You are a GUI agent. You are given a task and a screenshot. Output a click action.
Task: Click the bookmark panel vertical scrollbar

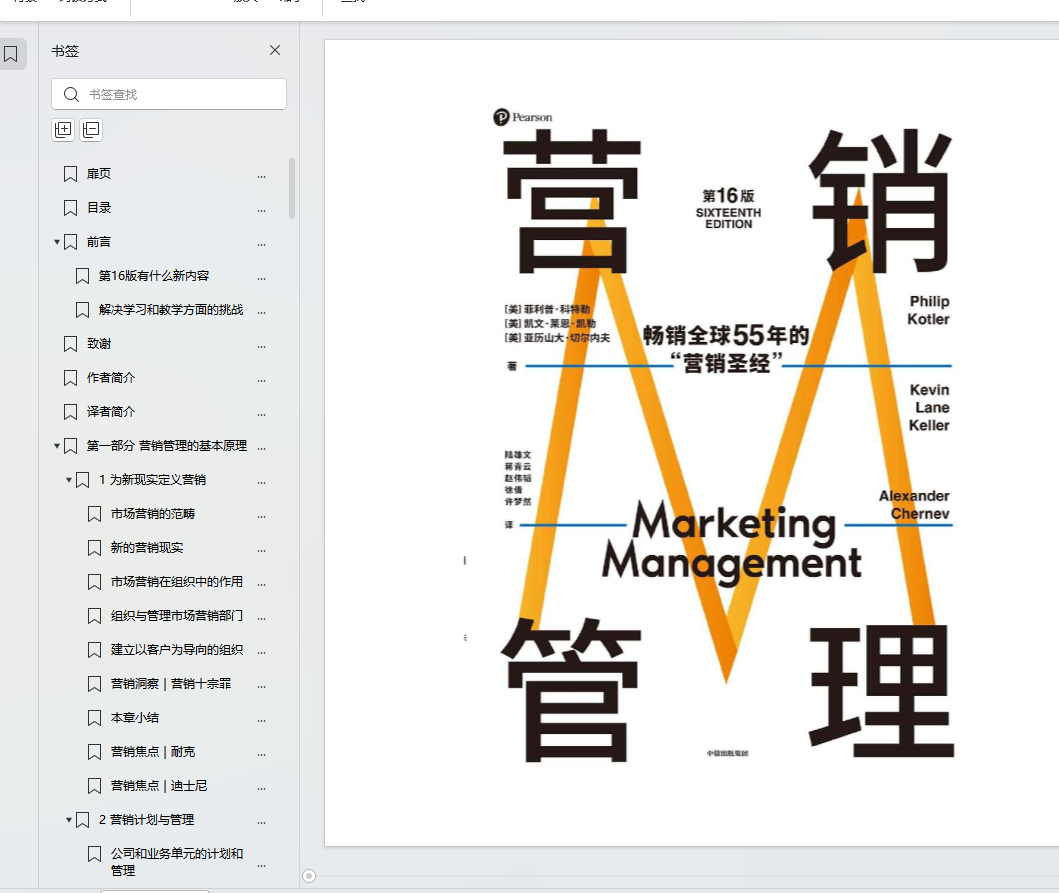click(292, 188)
